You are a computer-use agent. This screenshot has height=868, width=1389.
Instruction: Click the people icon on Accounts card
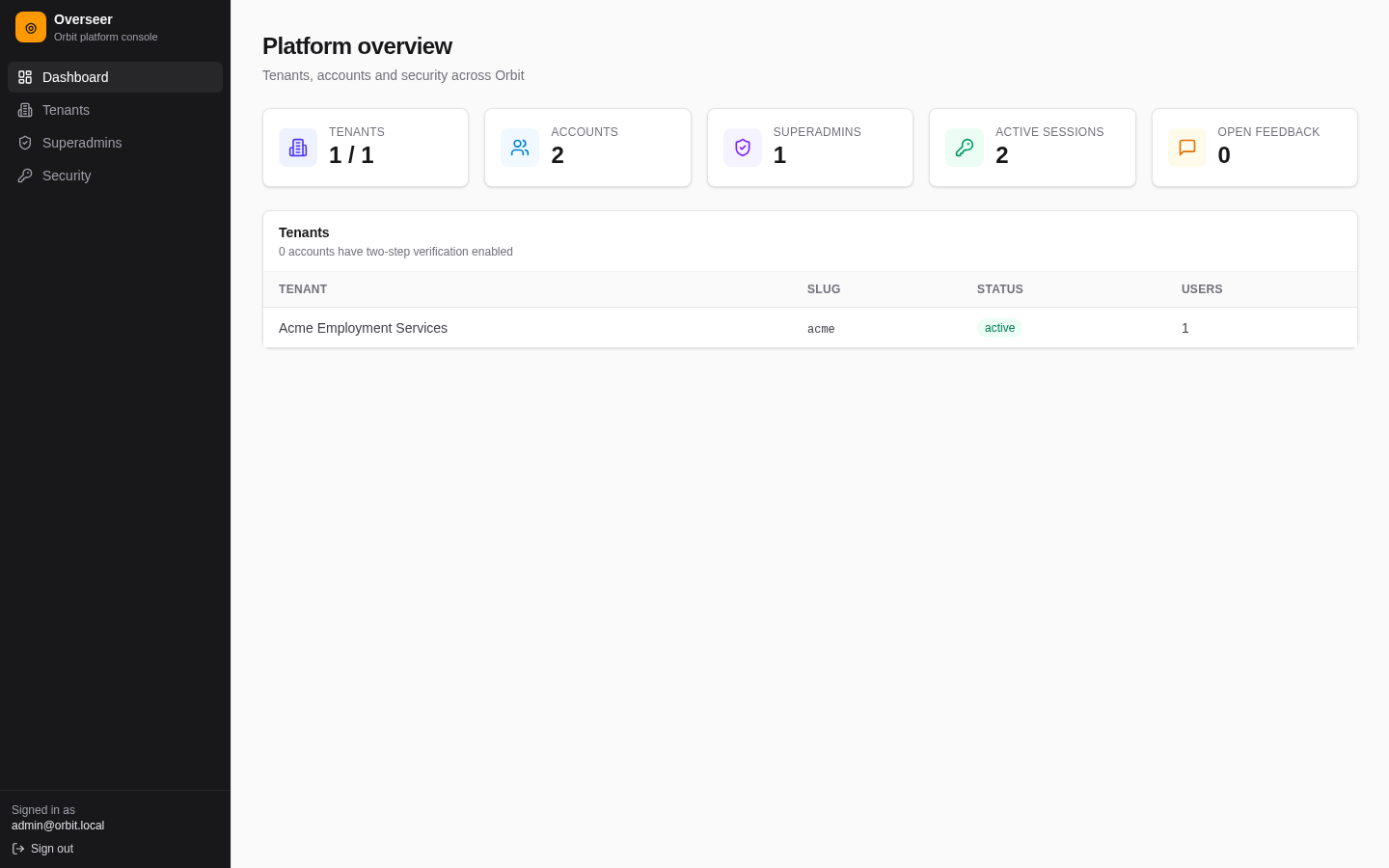[x=520, y=148]
